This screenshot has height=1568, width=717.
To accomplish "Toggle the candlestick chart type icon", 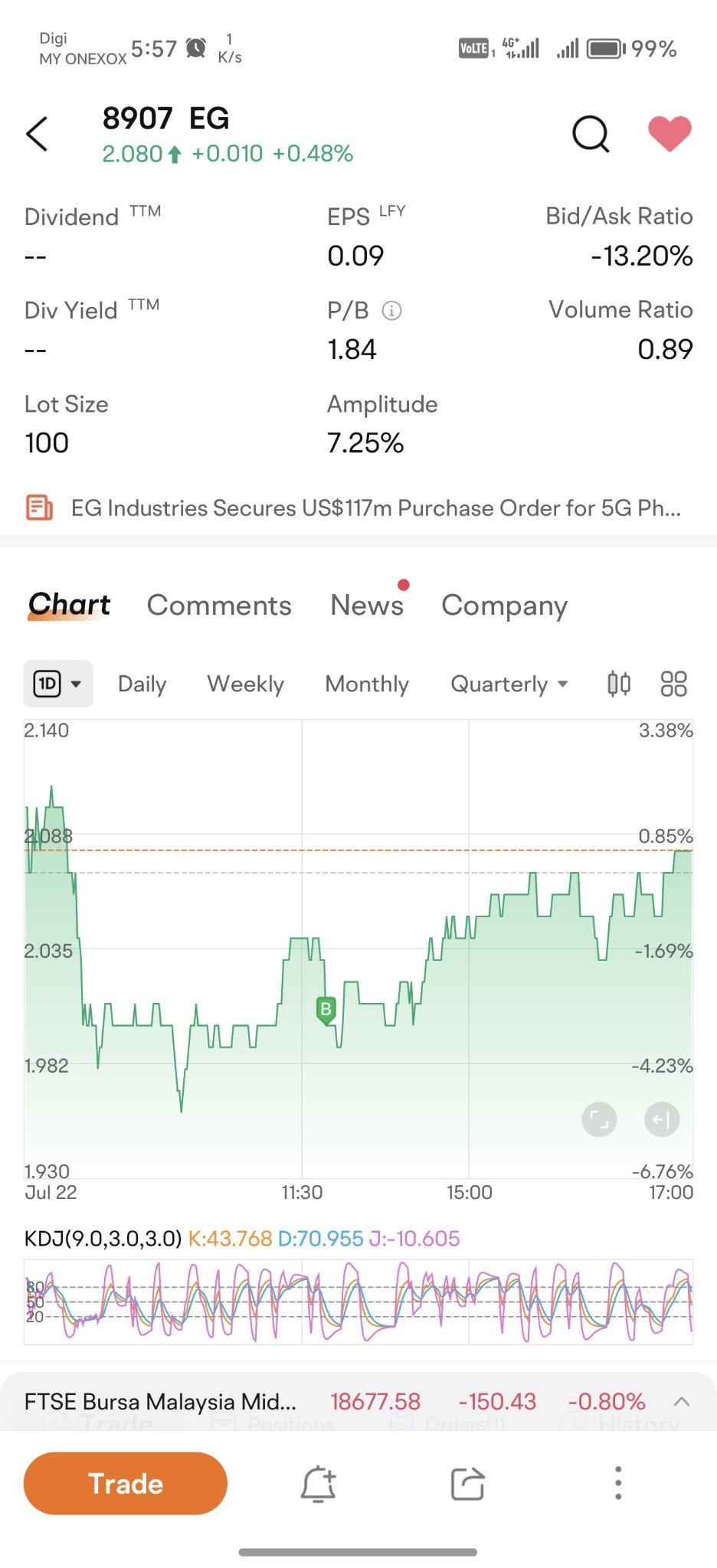I will pyautogui.click(x=619, y=684).
